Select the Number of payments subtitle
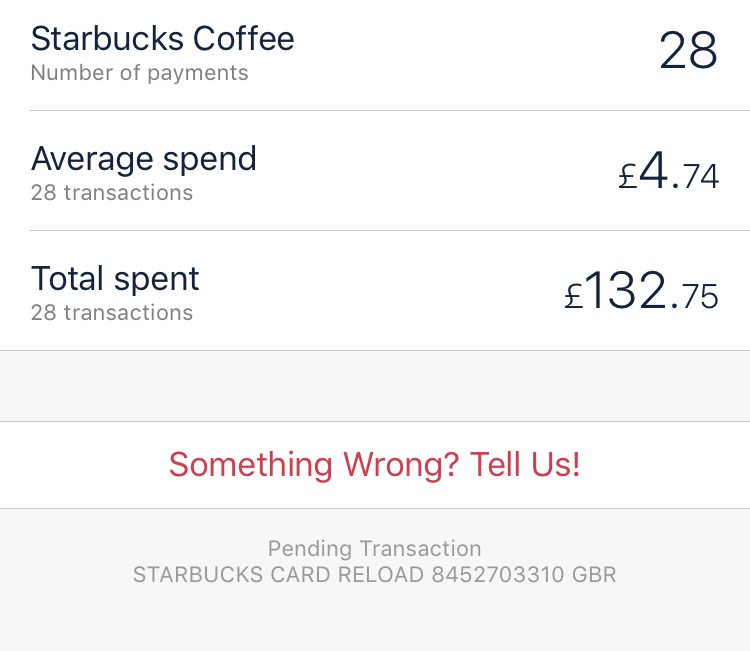The image size is (750, 651). point(139,73)
